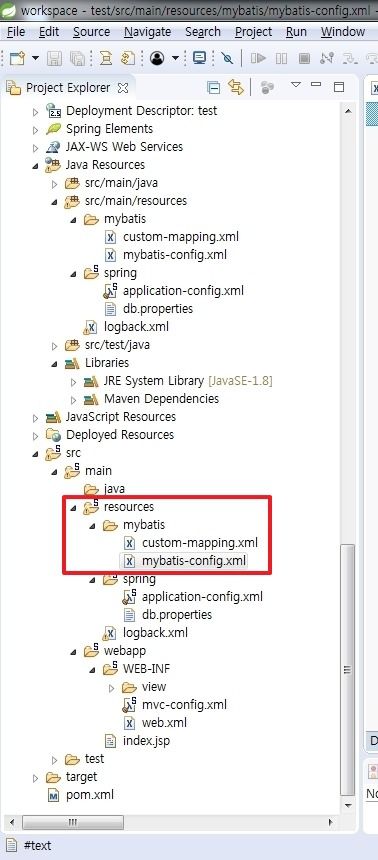Open the Edit menu
Screen dimensions: 378x860
(x=49, y=32)
